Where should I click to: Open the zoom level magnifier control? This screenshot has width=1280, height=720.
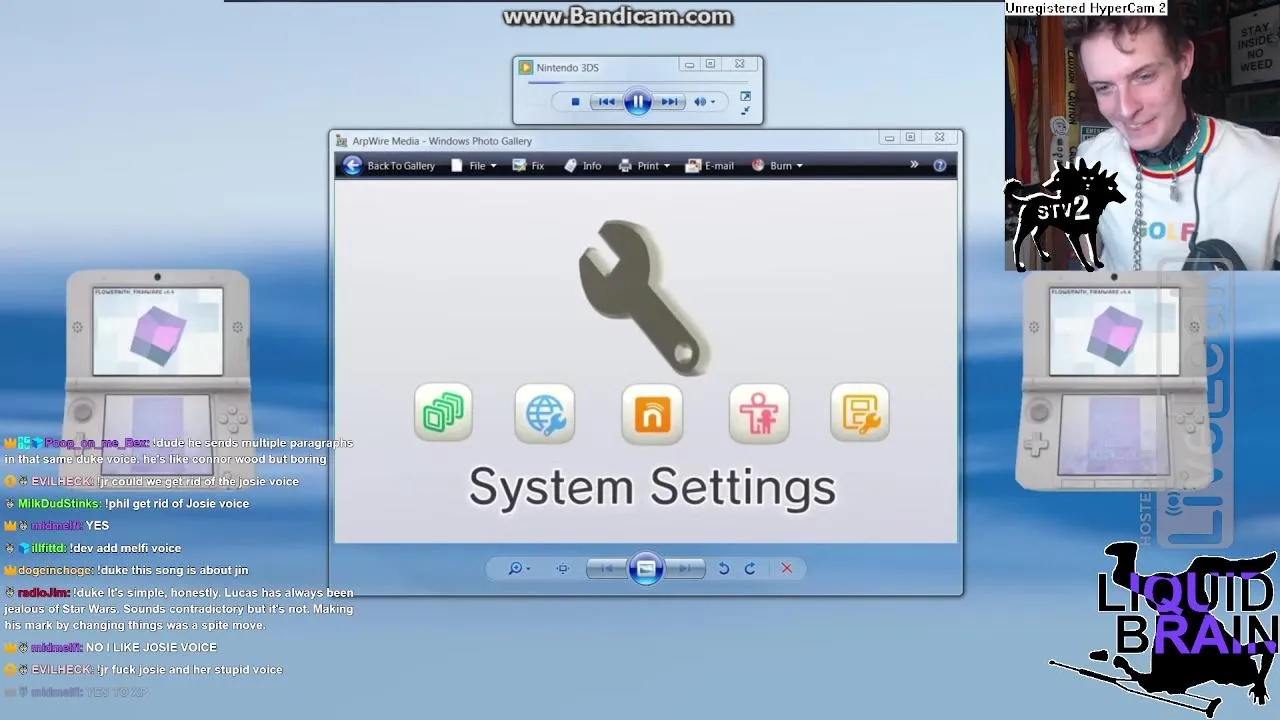pos(518,569)
